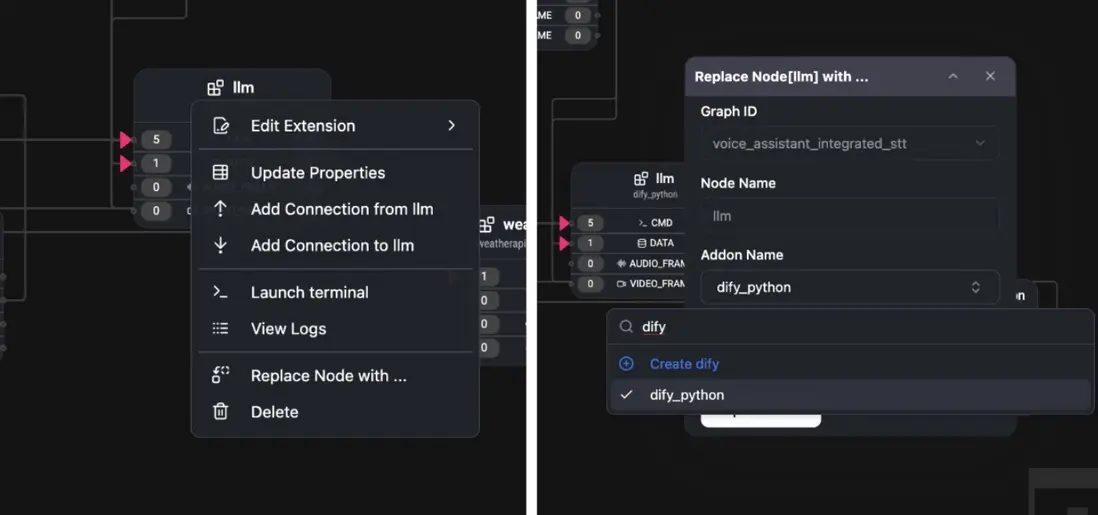The width and height of the screenshot is (1098, 515).
Task: Collapse the Replace Node dialog with chevron
Action: click(953, 76)
